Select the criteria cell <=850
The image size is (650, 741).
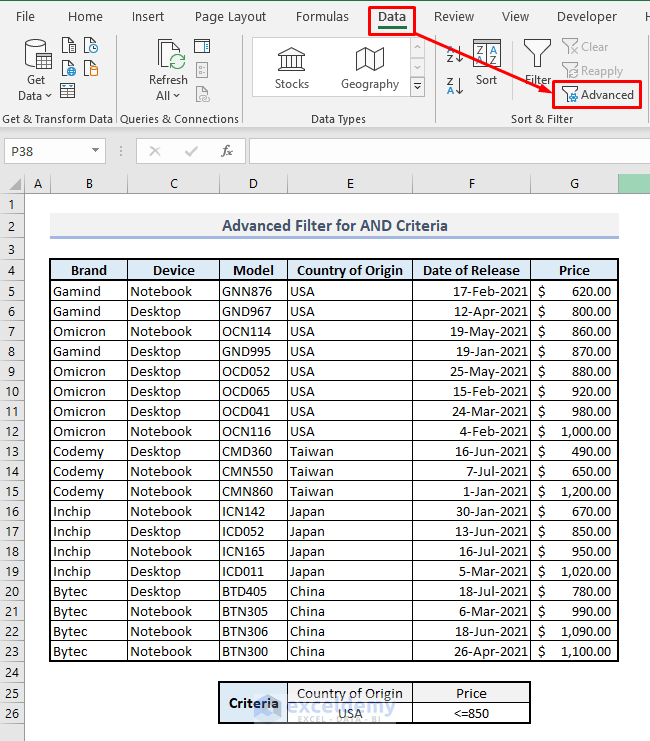471,713
